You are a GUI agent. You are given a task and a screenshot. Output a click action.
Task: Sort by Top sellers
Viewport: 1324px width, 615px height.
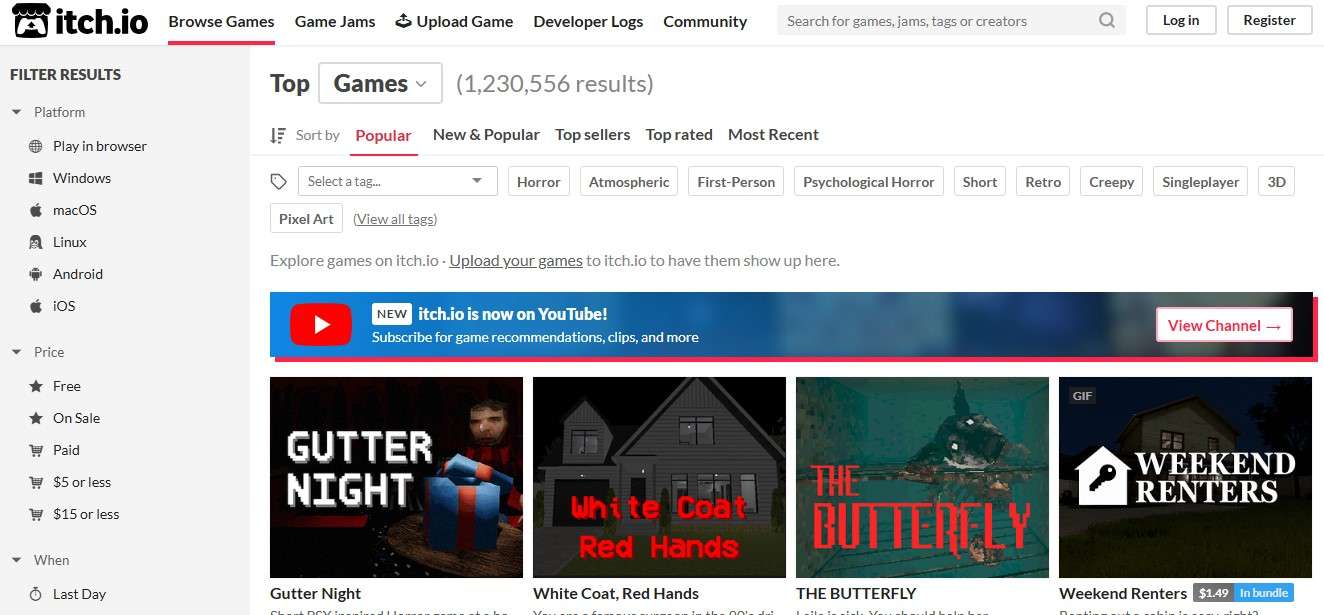click(x=593, y=134)
